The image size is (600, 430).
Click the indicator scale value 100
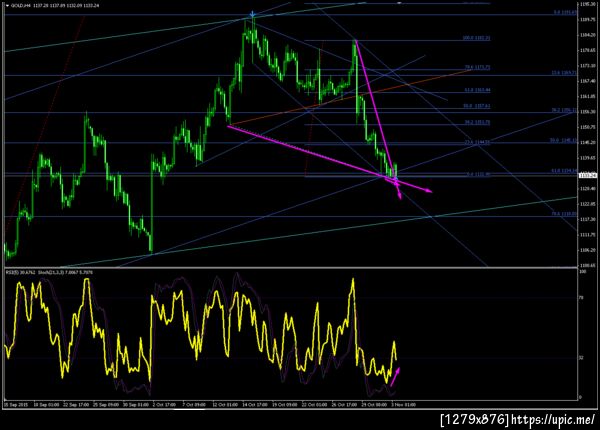tap(583, 272)
